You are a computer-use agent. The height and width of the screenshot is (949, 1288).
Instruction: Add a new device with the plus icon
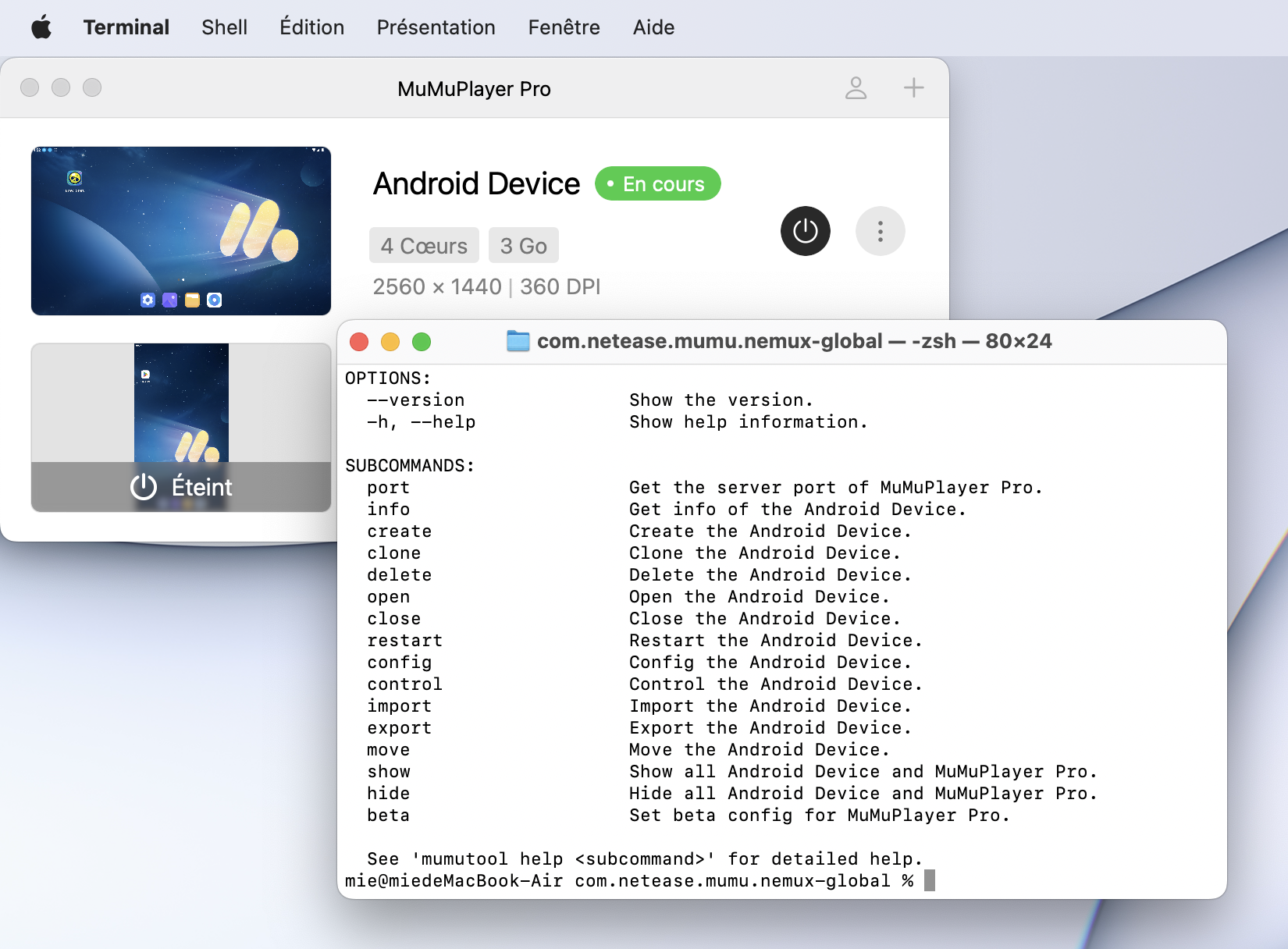pos(913,87)
